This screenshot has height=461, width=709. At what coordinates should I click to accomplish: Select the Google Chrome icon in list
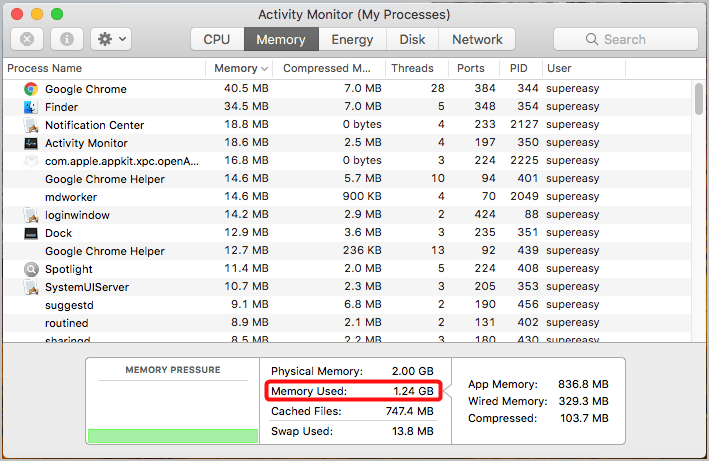[x=31, y=89]
